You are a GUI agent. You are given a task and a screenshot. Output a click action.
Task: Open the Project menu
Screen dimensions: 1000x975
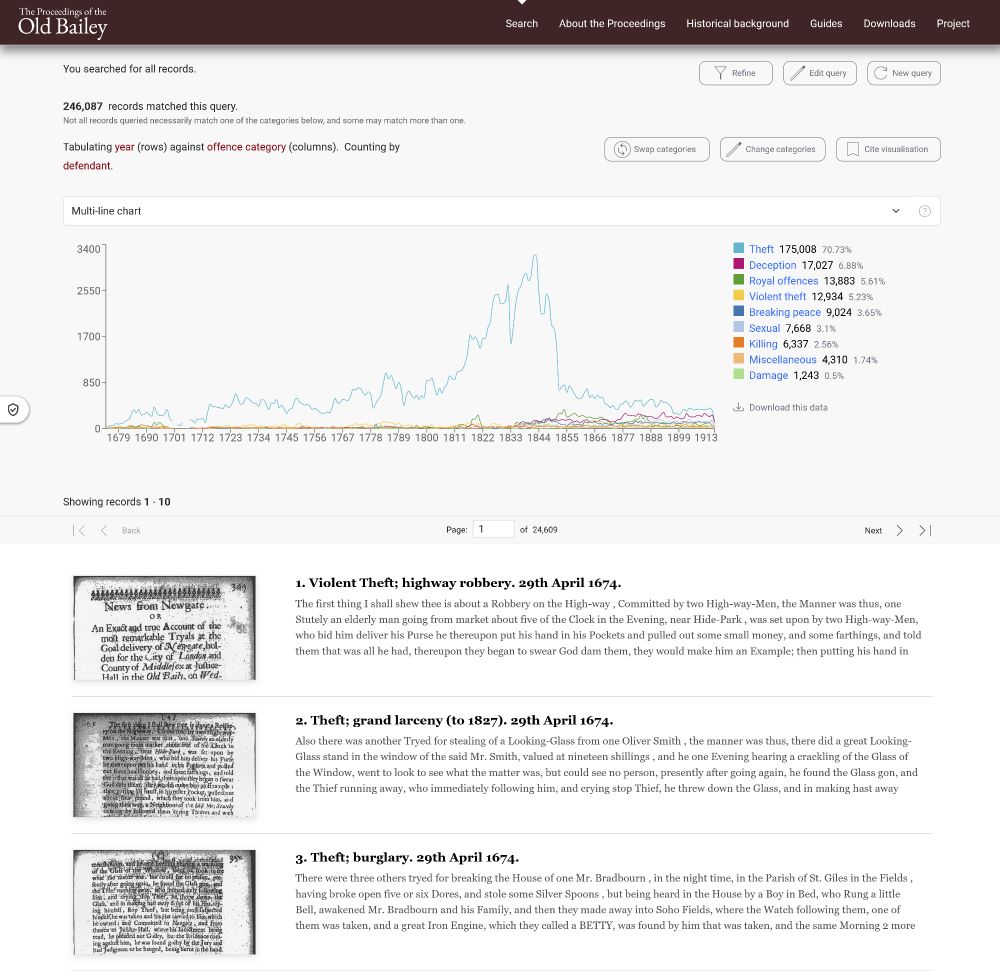953,24
